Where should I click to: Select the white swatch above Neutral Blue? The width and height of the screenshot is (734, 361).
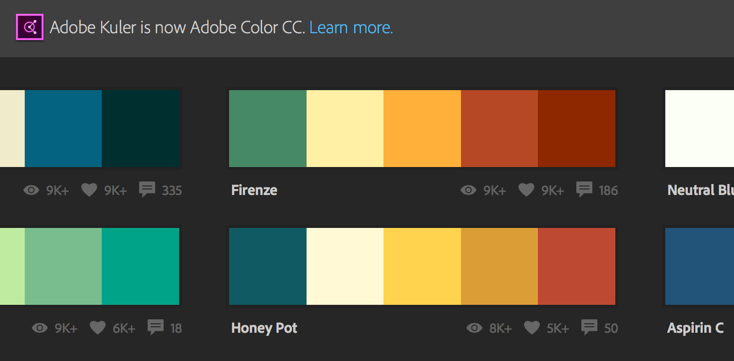[x=699, y=128]
